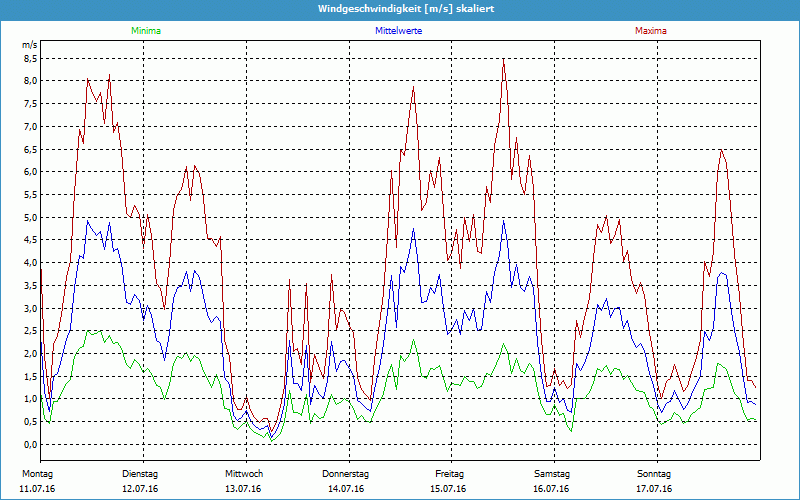This screenshot has width=800, height=500.
Task: Click the date 11.07.16
Action: coord(37,489)
